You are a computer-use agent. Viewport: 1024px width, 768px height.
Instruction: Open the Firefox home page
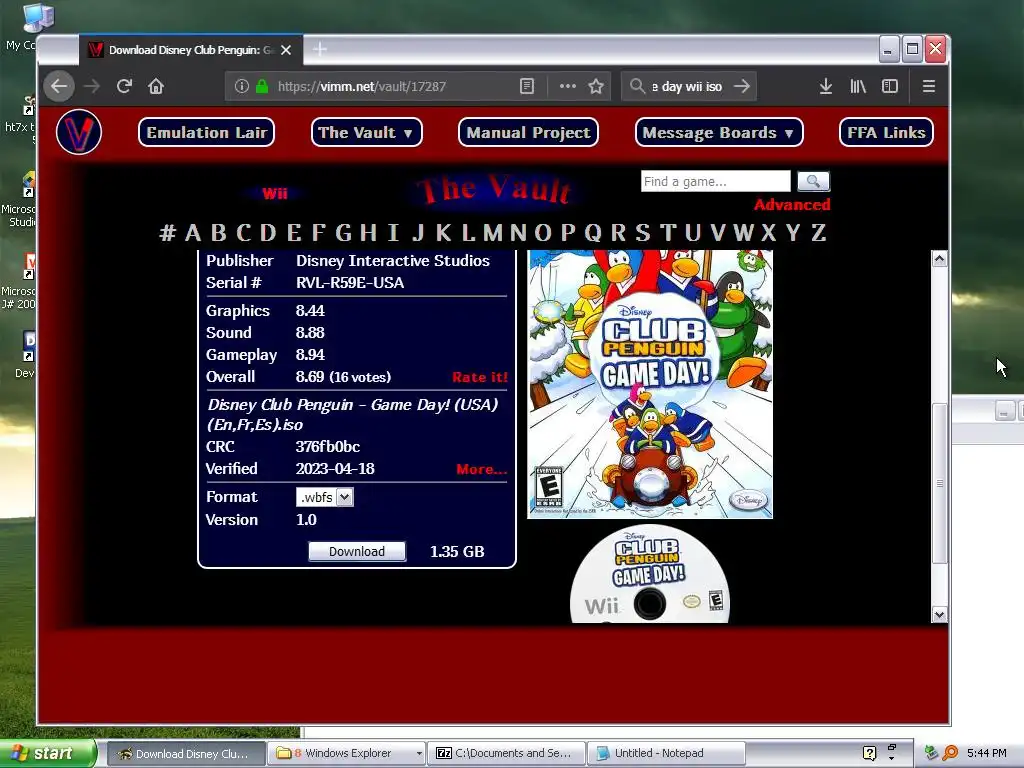point(155,86)
